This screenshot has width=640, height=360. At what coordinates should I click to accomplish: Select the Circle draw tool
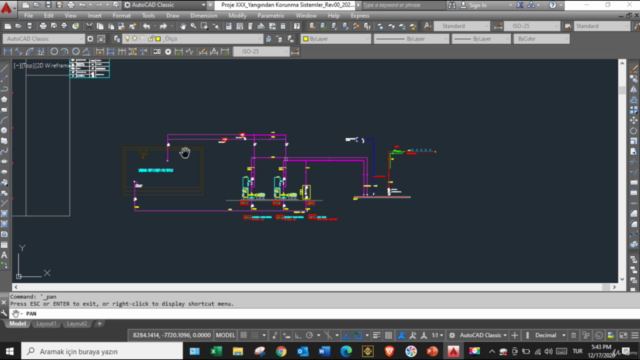4,131
